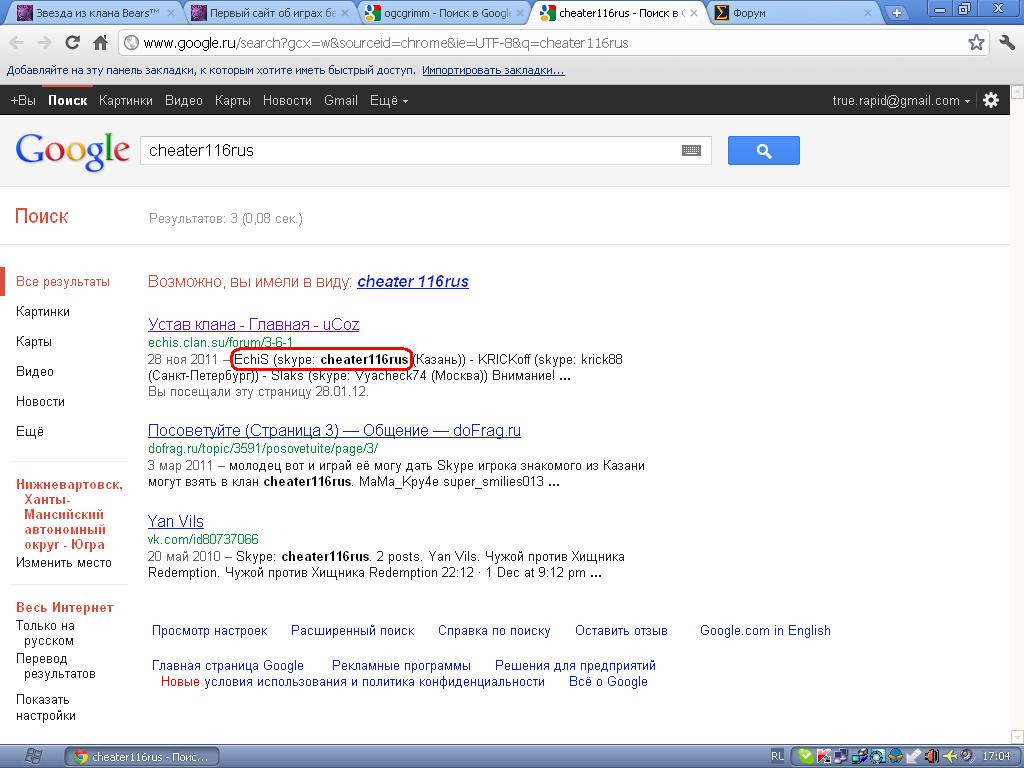The image size is (1024, 768).
Task: Switch to the 'ogcgrimm - Поиск в Google' tab
Action: [444, 12]
